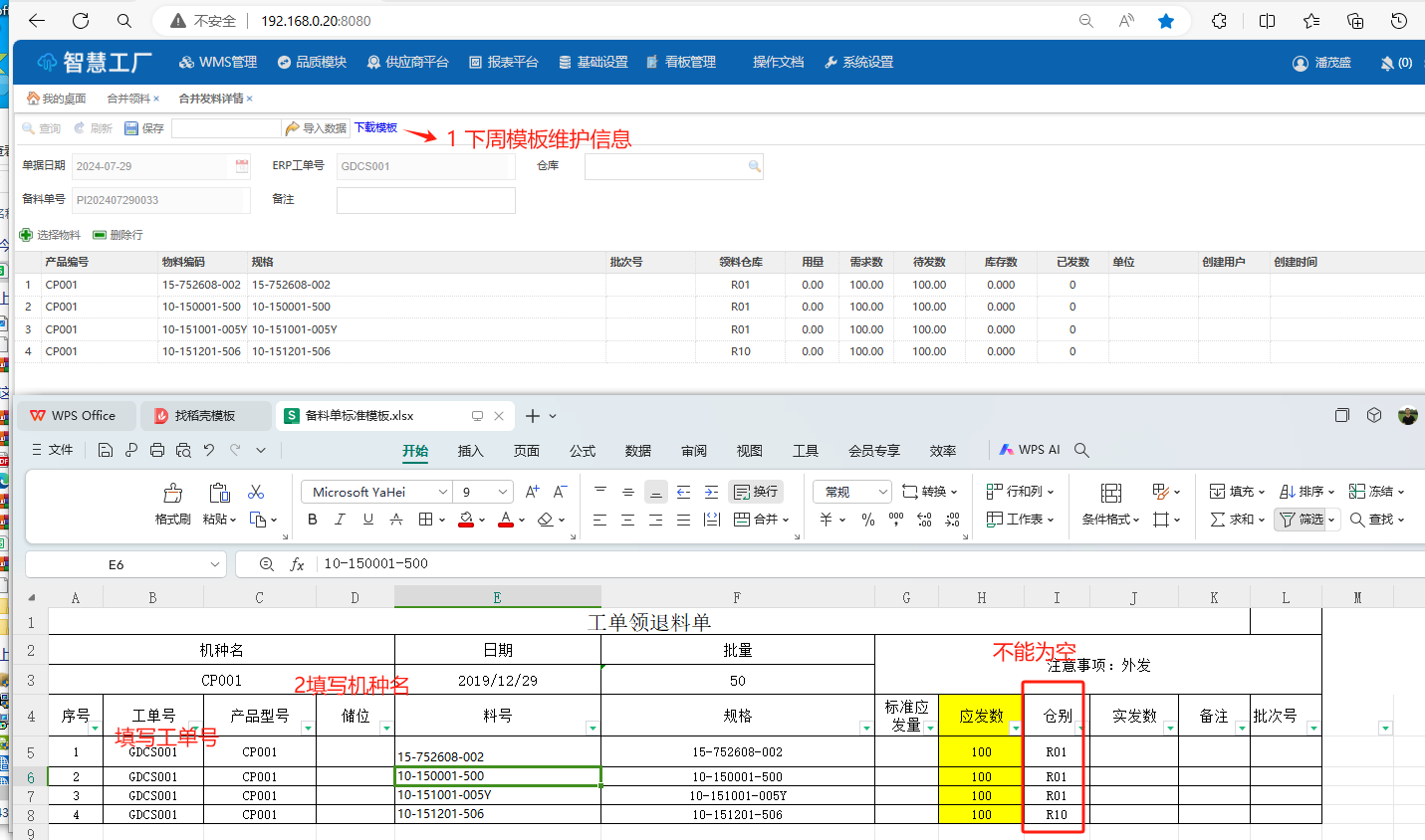Click the scissors Cut icon
This screenshot has height=840, width=1425.
(x=256, y=493)
